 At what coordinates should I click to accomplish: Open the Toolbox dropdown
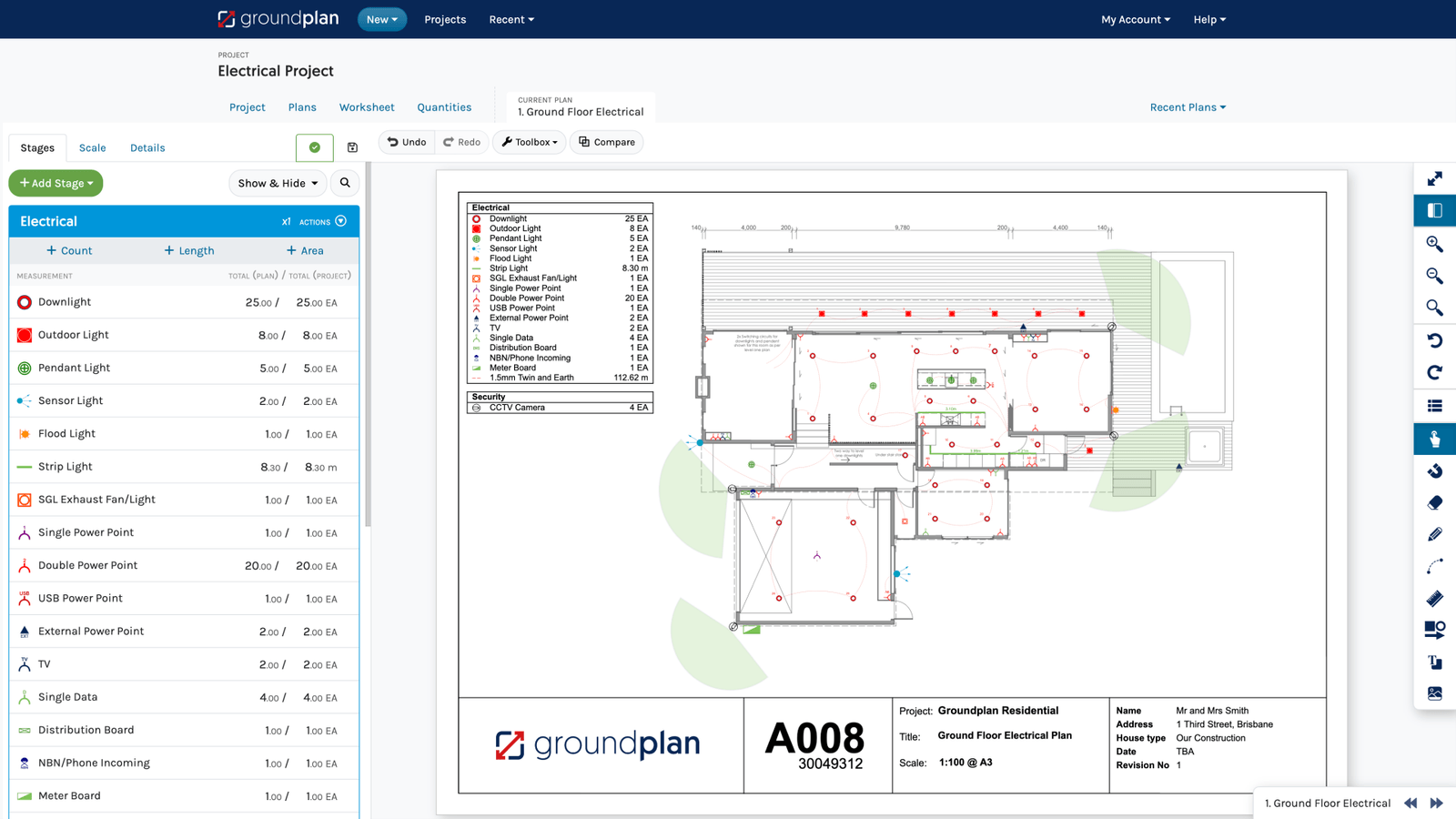(529, 142)
